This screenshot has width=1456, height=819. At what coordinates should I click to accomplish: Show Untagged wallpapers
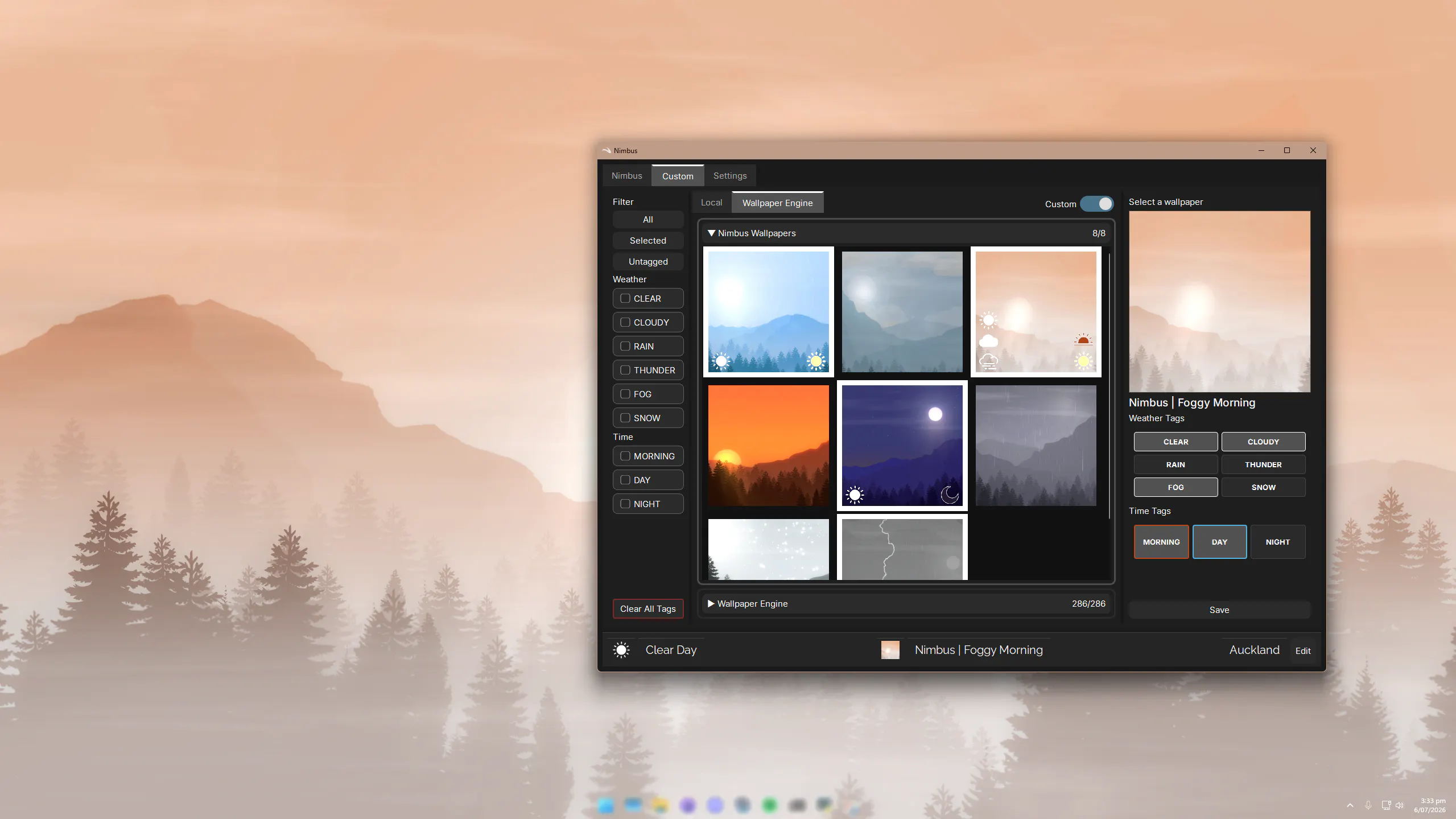pos(647,262)
